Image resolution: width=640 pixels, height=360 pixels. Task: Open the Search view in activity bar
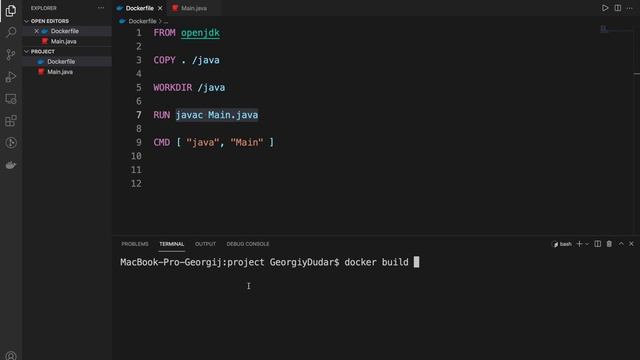pyautogui.click(x=11, y=32)
